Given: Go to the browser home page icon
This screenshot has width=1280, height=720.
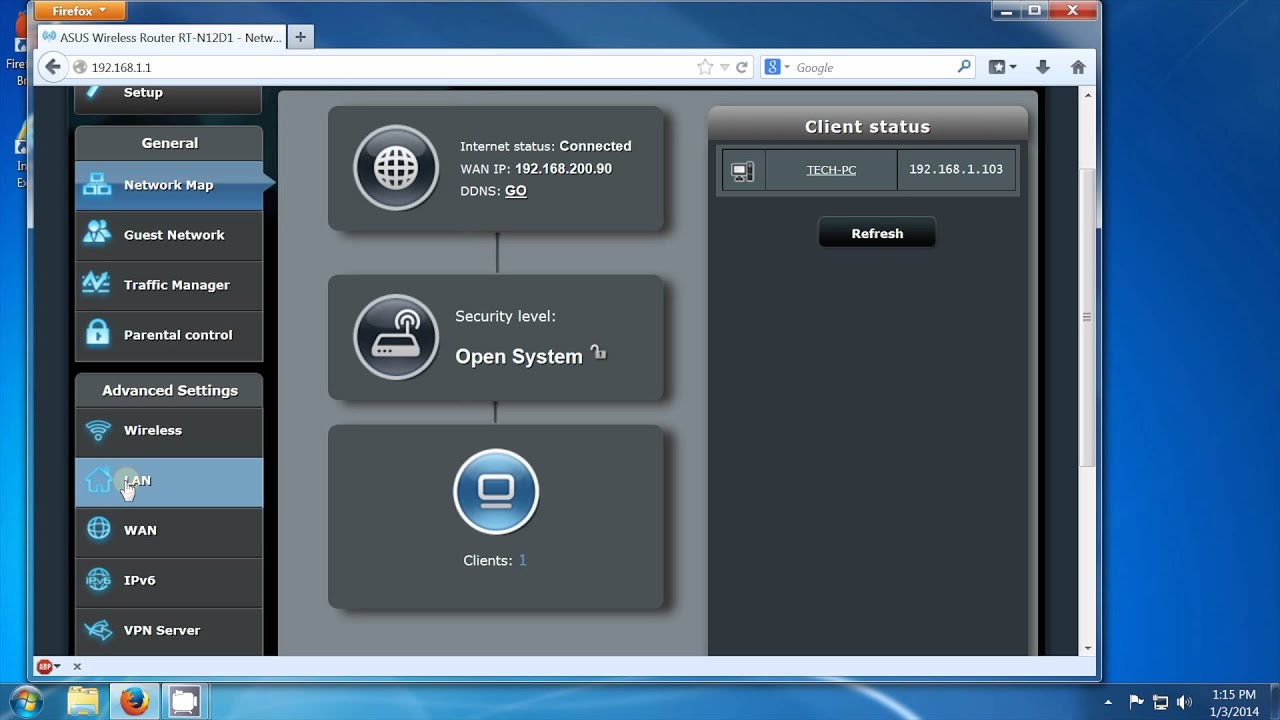Looking at the screenshot, I should point(1078,67).
